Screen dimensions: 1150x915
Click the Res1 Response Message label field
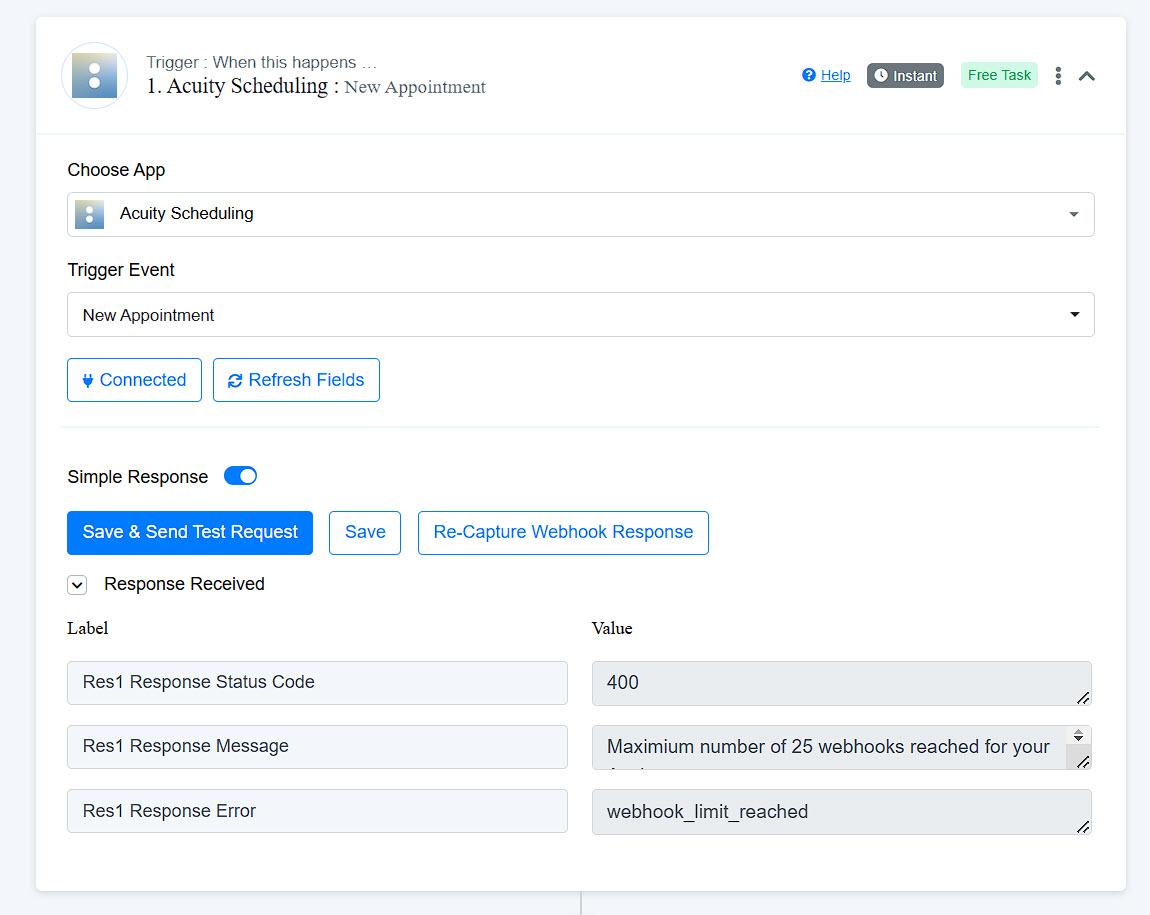[318, 746]
